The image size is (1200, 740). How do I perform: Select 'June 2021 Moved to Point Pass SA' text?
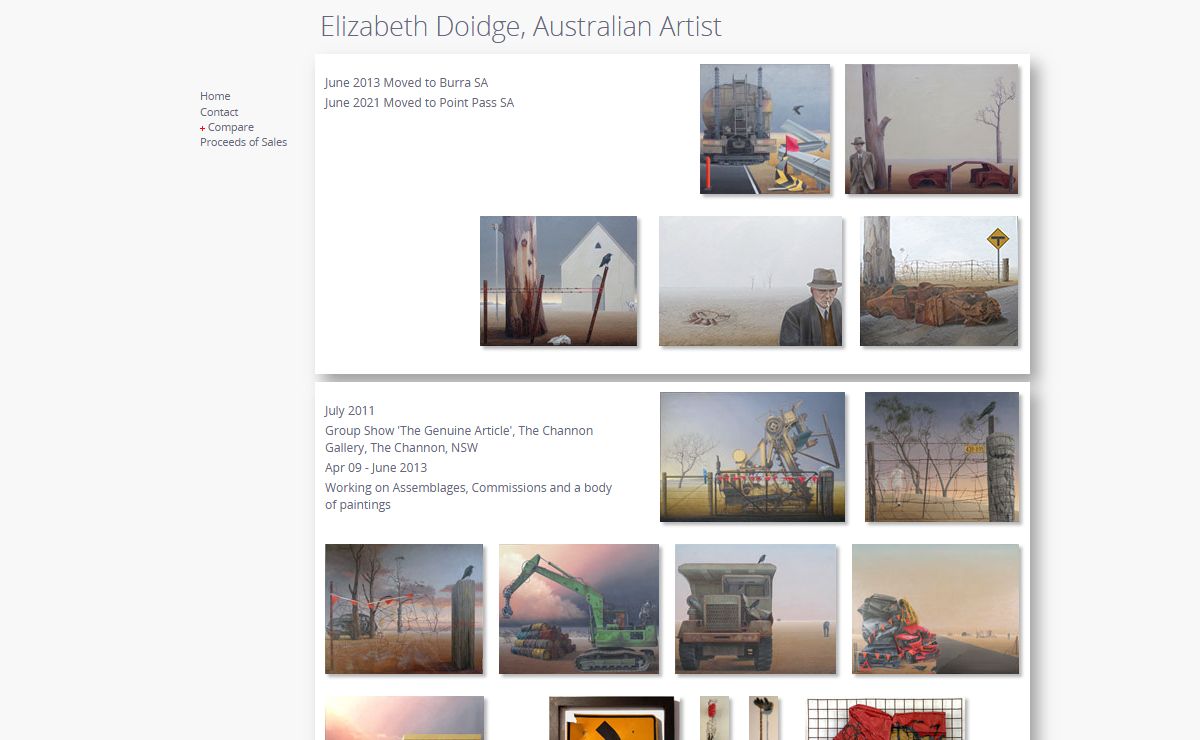pos(419,103)
